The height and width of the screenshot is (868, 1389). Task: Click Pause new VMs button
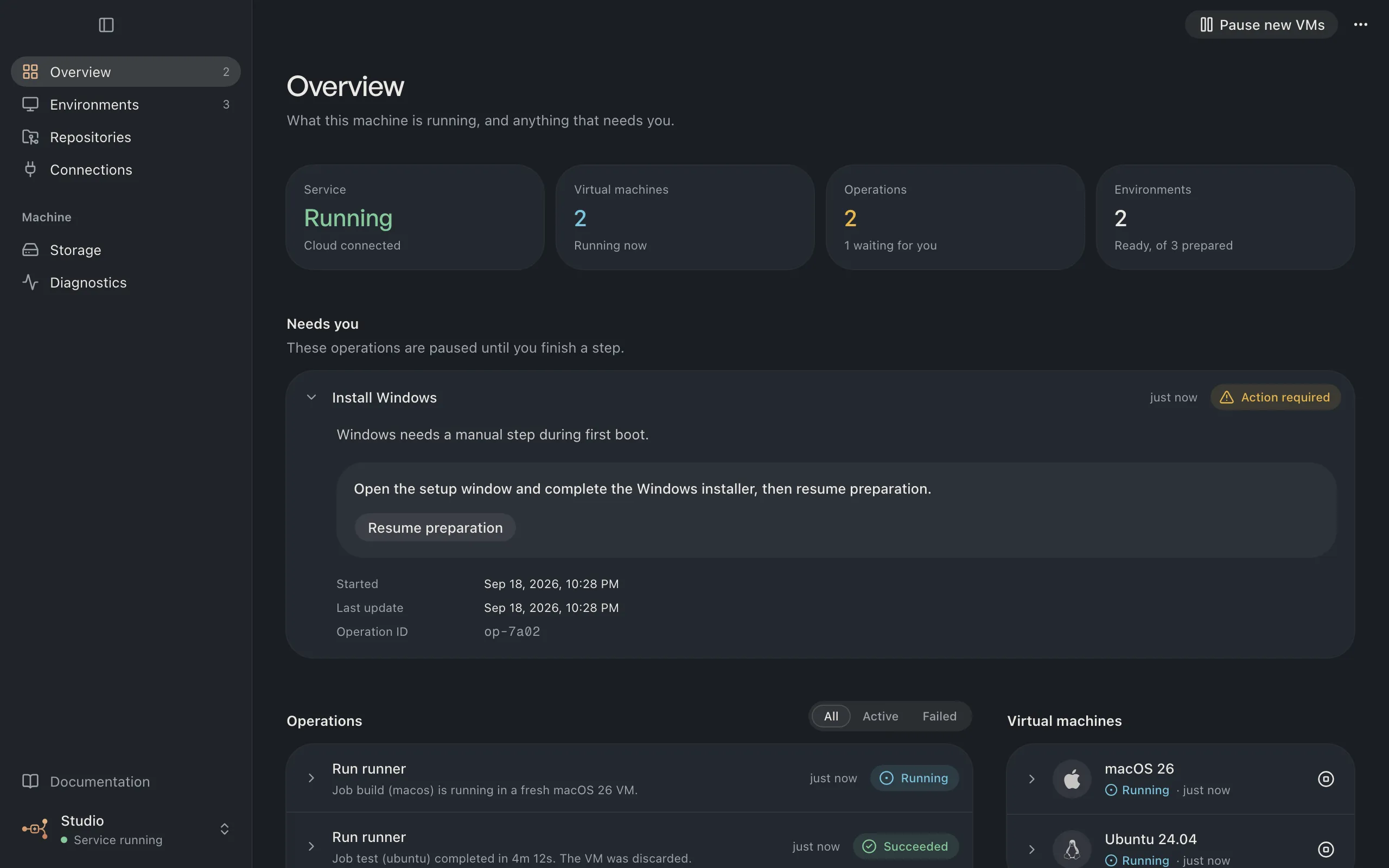point(1261,25)
